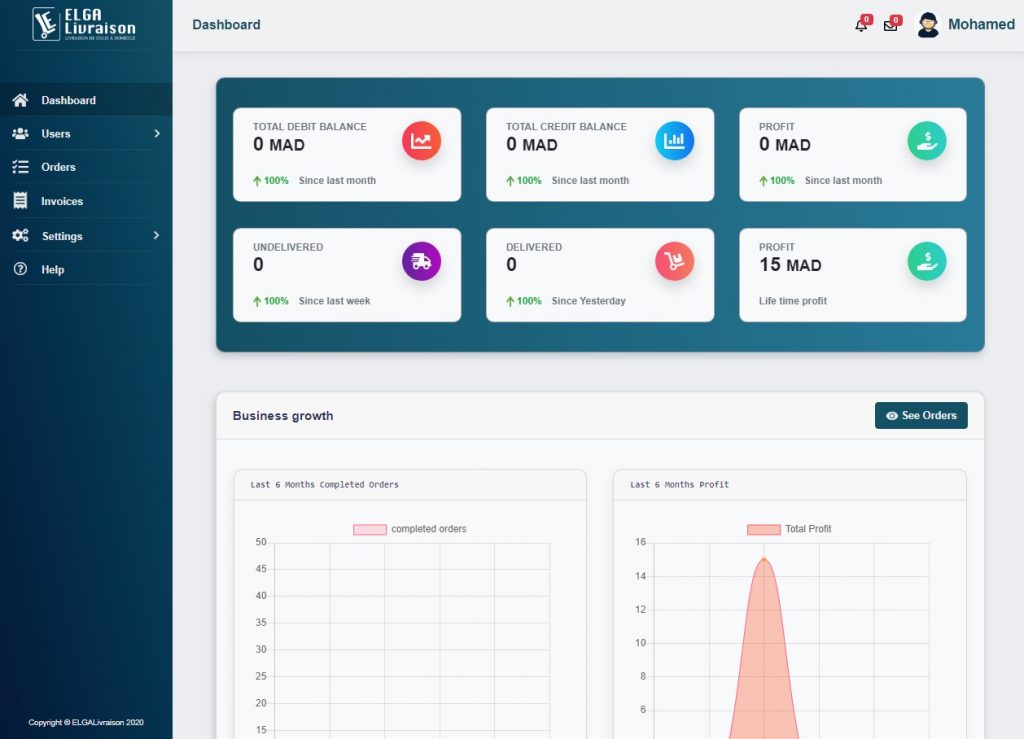Image resolution: width=1024 pixels, height=739 pixels.
Task: Open the Settings menu item
Action: tap(86, 236)
